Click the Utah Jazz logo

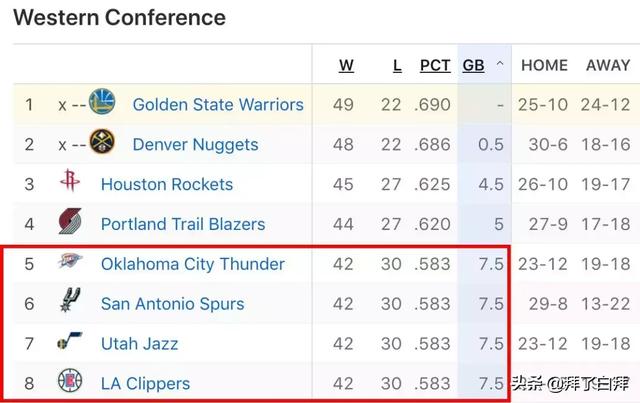click(70, 341)
